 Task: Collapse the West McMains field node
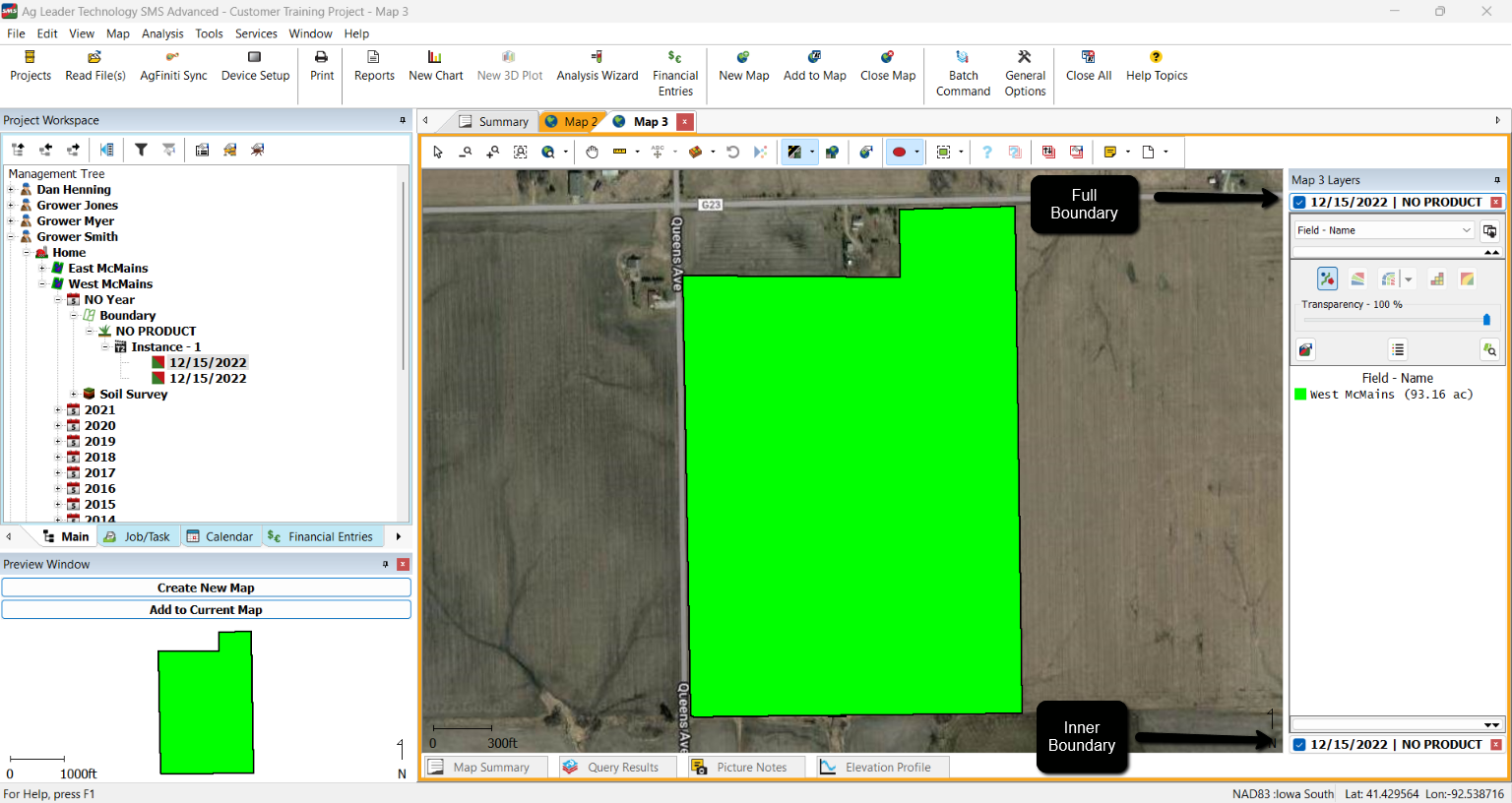coord(42,284)
